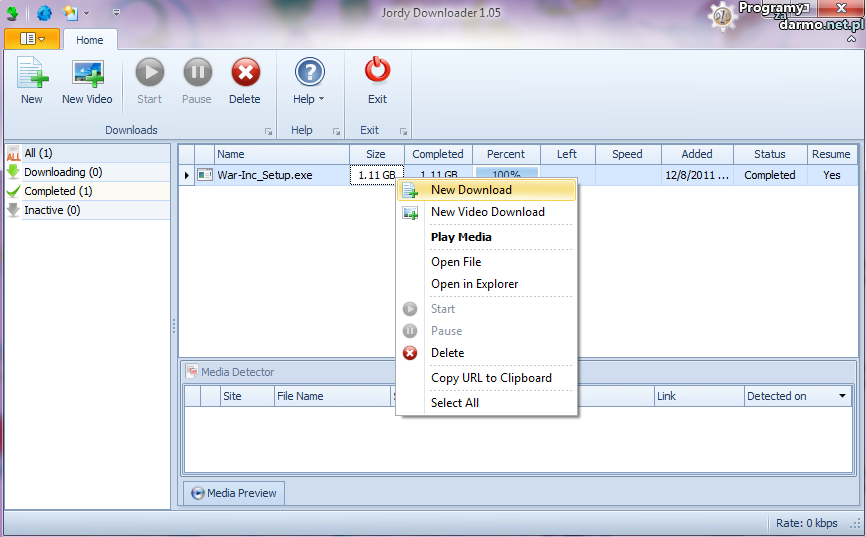The image size is (866, 537).
Task: Expand the Detected on column dropdown
Action: [842, 397]
